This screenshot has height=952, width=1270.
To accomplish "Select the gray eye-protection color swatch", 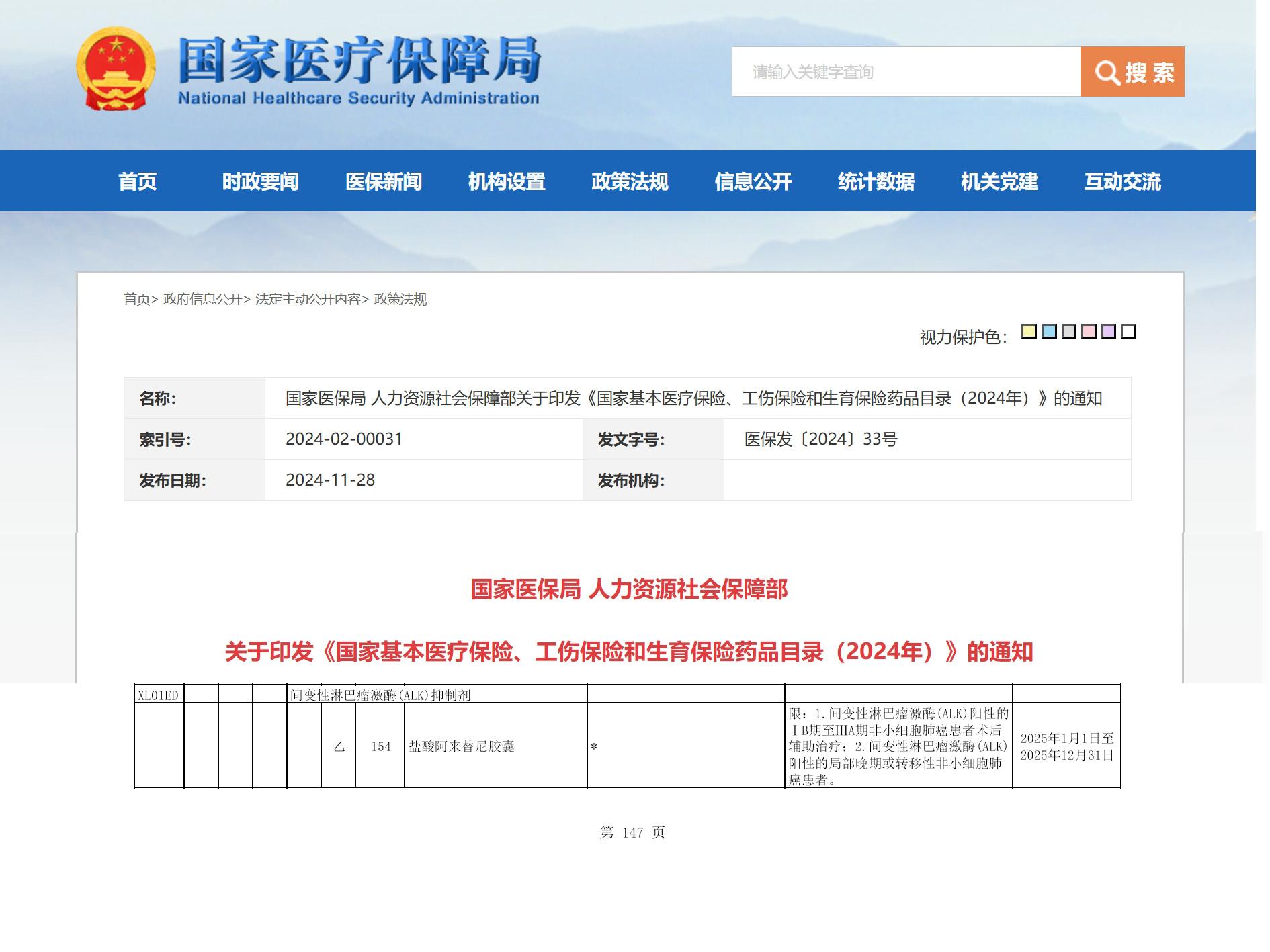I will 1069,331.
